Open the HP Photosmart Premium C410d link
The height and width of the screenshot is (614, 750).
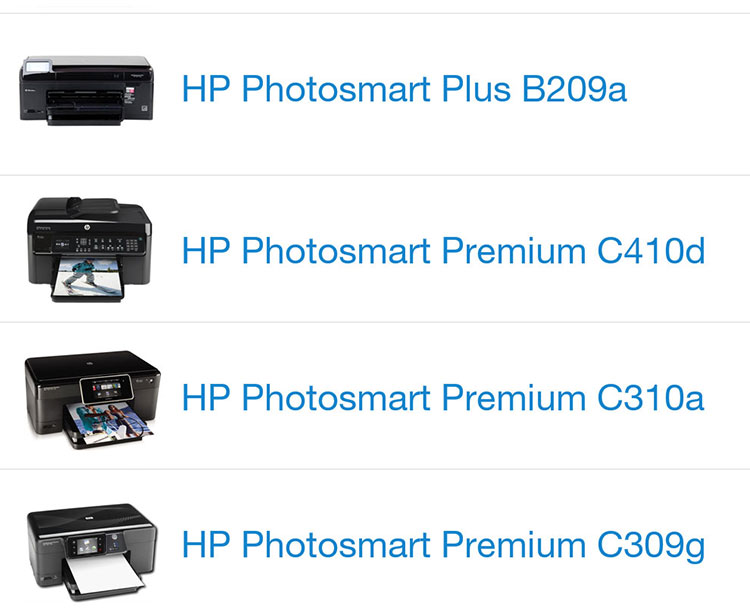(x=443, y=251)
